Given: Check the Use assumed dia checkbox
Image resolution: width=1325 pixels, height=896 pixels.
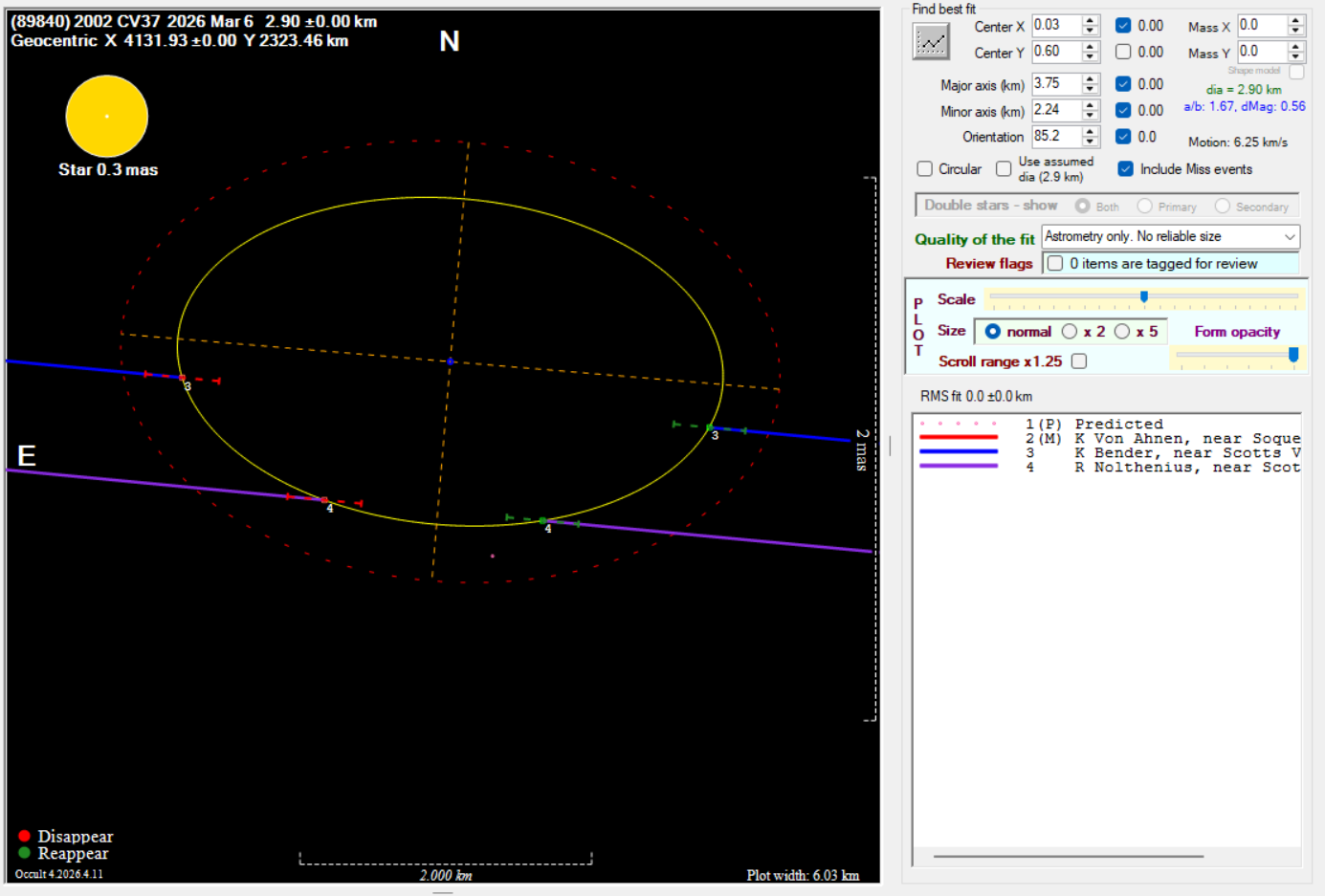Looking at the screenshot, I should pos(1004,169).
